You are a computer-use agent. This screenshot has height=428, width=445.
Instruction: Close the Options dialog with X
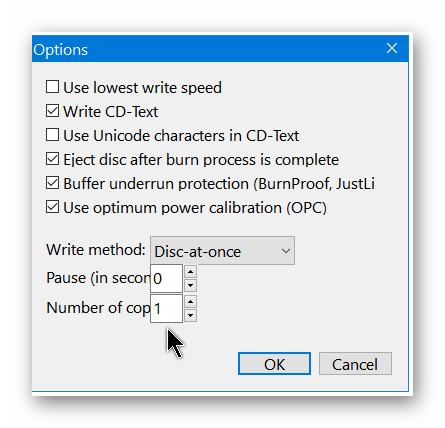[392, 48]
